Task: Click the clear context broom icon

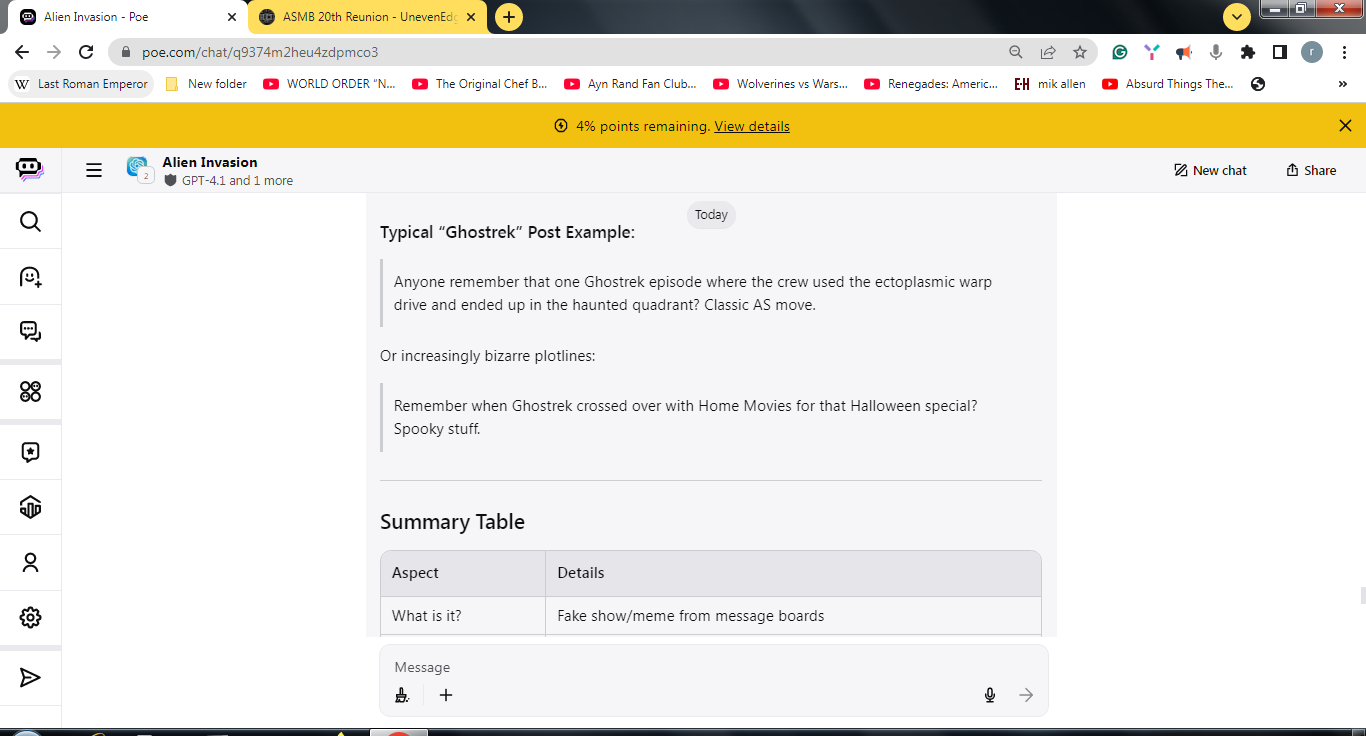Action: (x=402, y=695)
